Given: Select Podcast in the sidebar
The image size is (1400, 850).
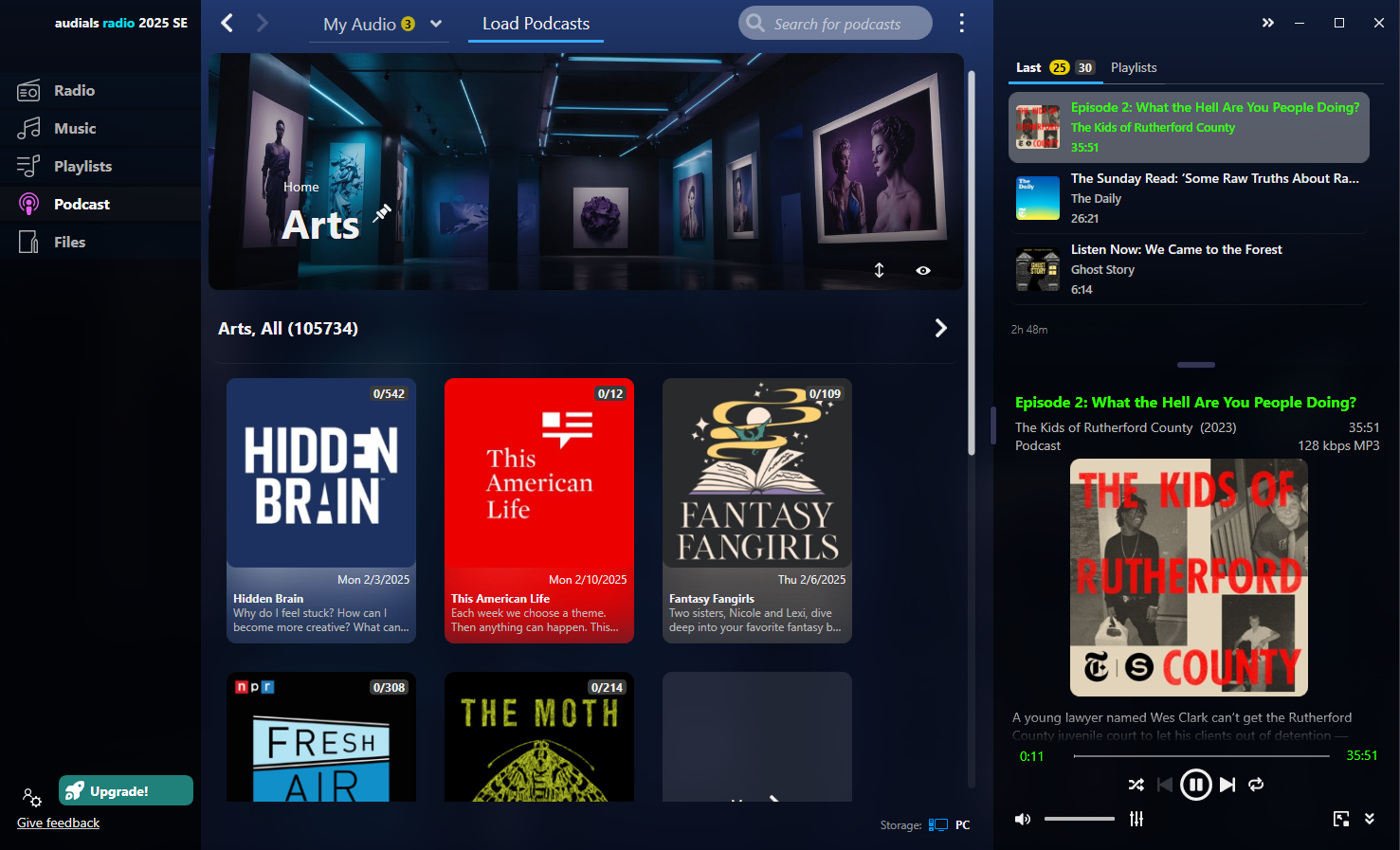Looking at the screenshot, I should [x=100, y=205].
